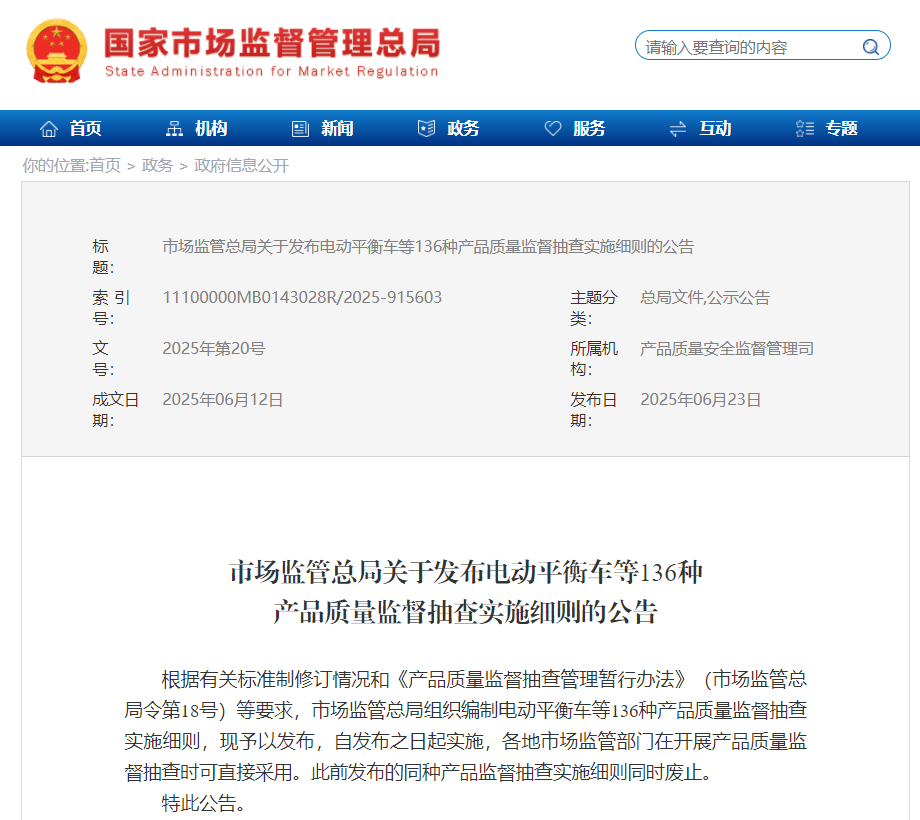Open the 服务 navigation menu
920x820 pixels.
(x=587, y=128)
